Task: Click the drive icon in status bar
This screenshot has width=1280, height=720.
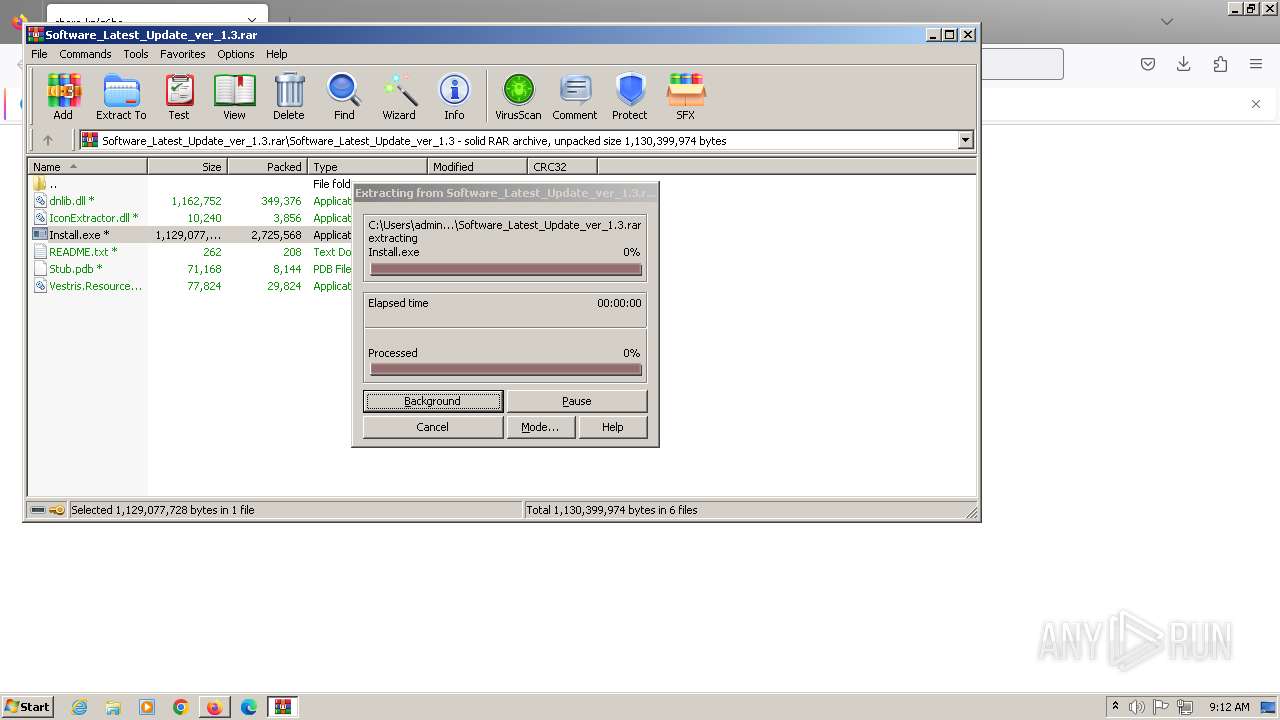Action: click(38, 510)
